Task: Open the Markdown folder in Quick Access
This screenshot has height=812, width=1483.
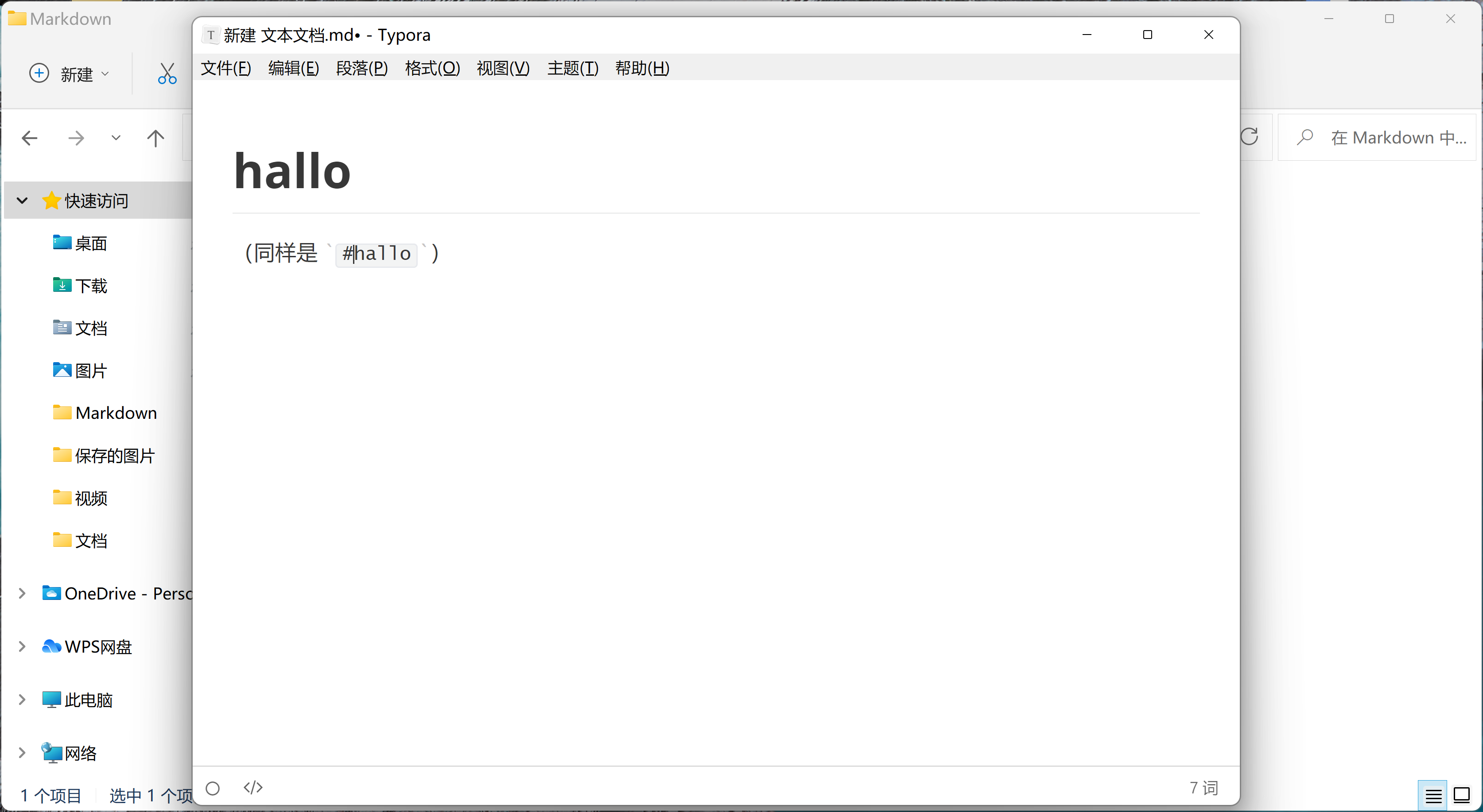Action: [x=116, y=412]
